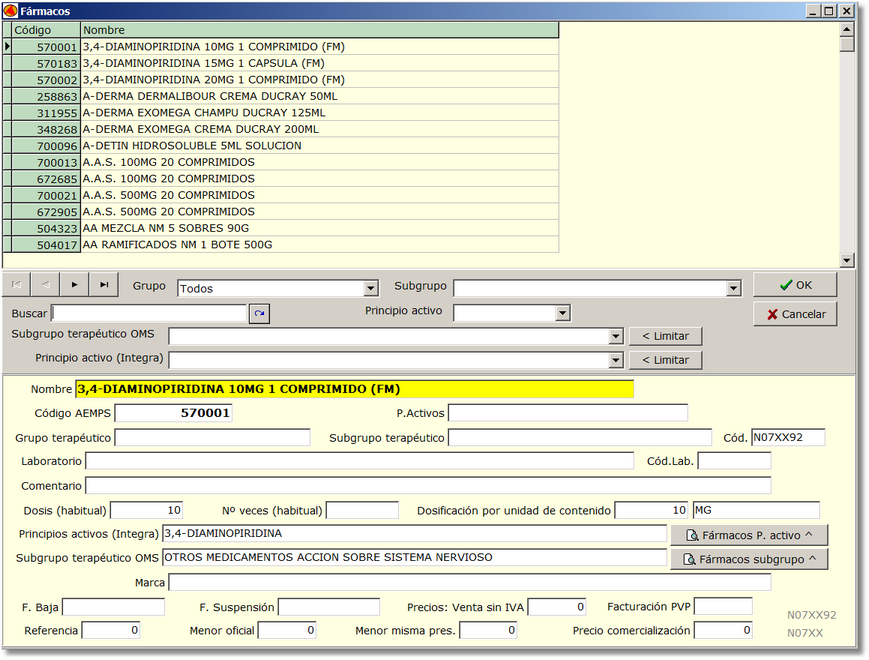Click the F. Suspensión date field
This screenshot has width=869, height=660.
[329, 607]
